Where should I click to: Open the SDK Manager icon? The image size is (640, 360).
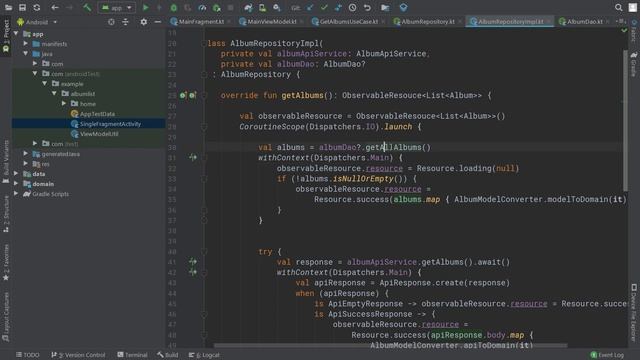pyautogui.click(x=277, y=7)
